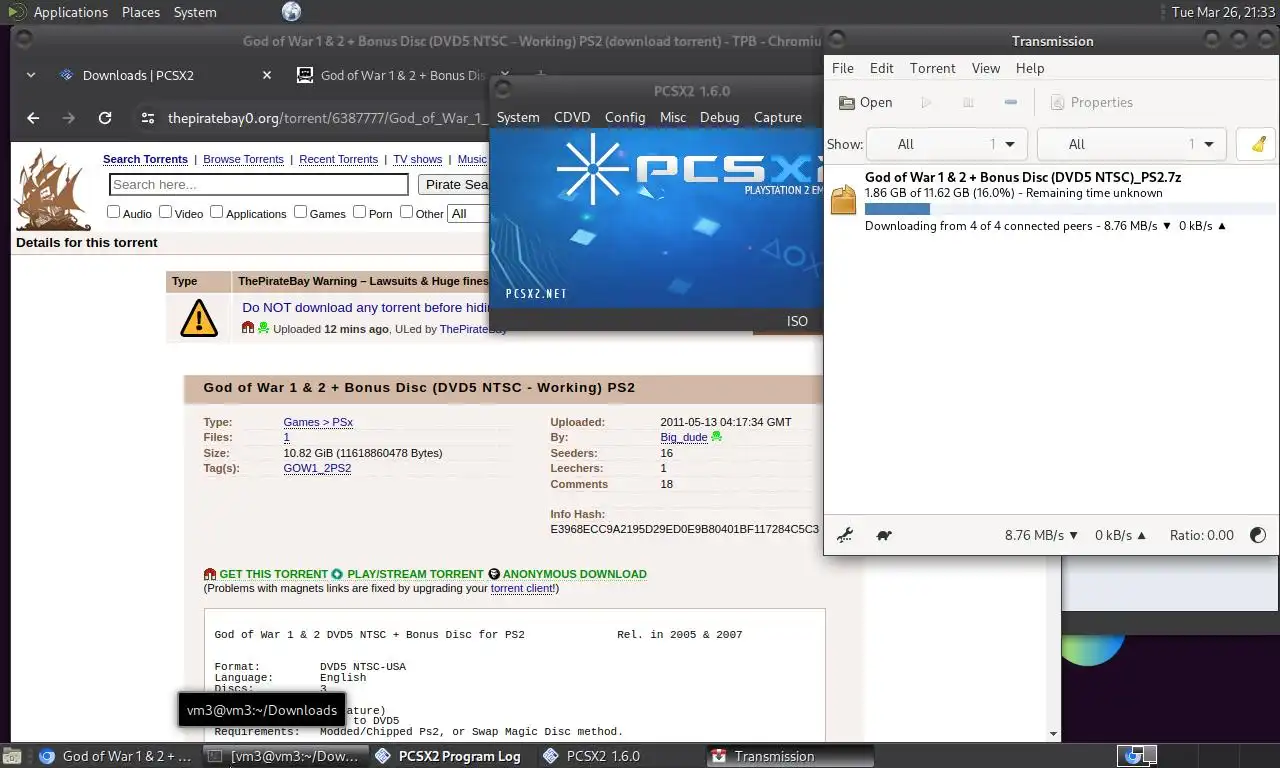Open the Transmission Torrent menu
This screenshot has width=1280, height=768.
tap(933, 68)
